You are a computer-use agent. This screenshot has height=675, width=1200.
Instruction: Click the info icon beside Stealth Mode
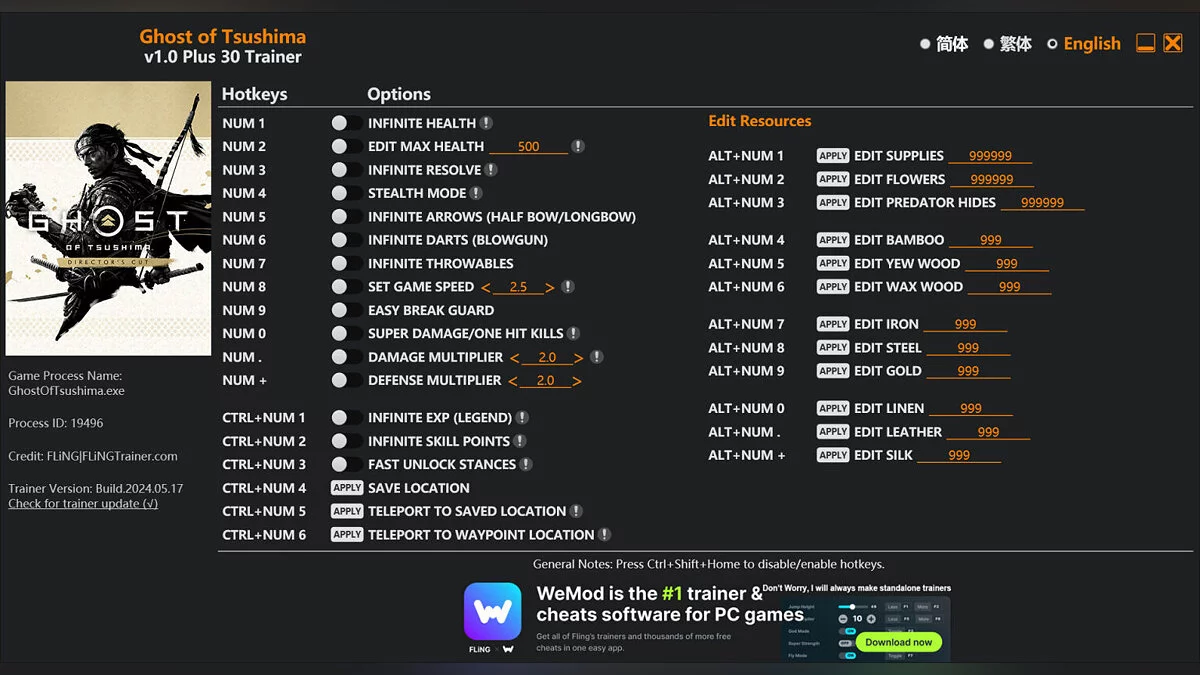tap(476, 193)
